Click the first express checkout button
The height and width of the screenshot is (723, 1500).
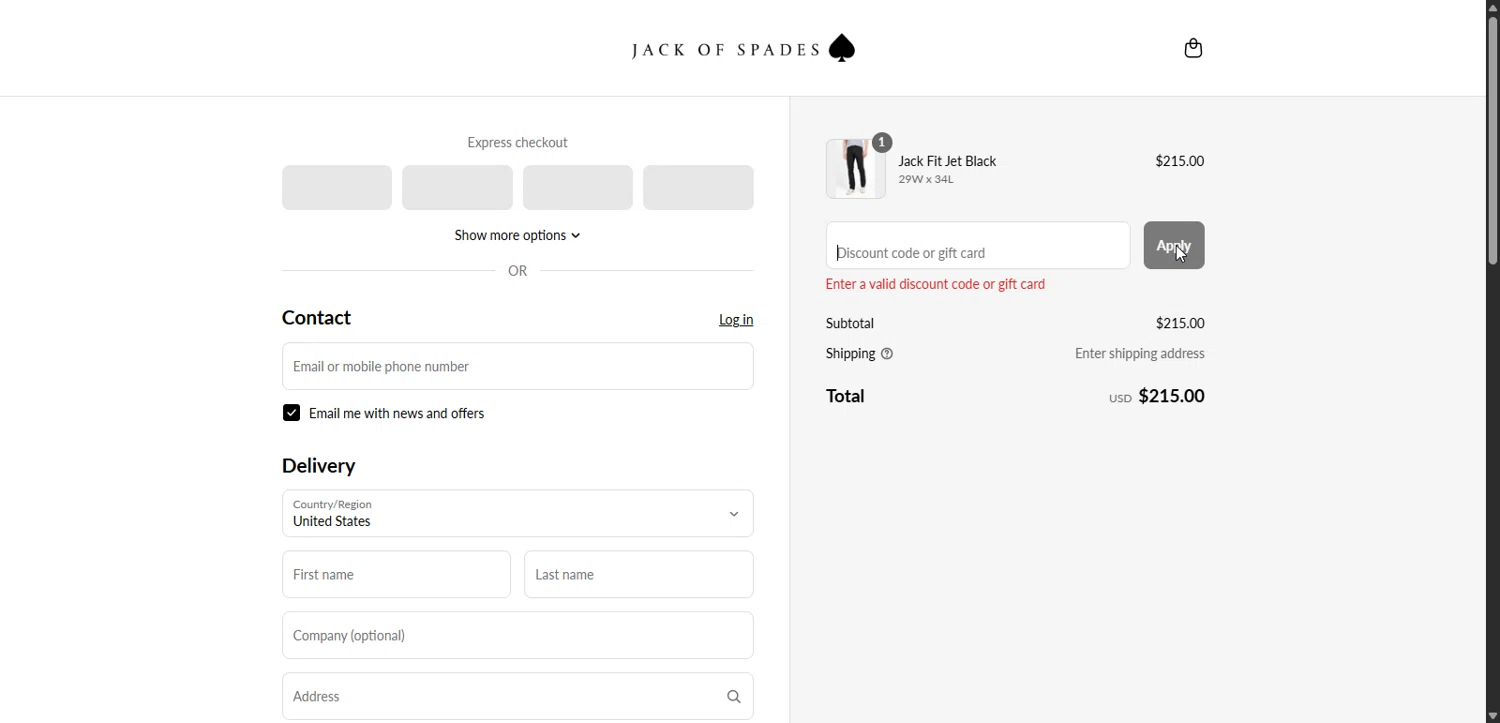337,188
